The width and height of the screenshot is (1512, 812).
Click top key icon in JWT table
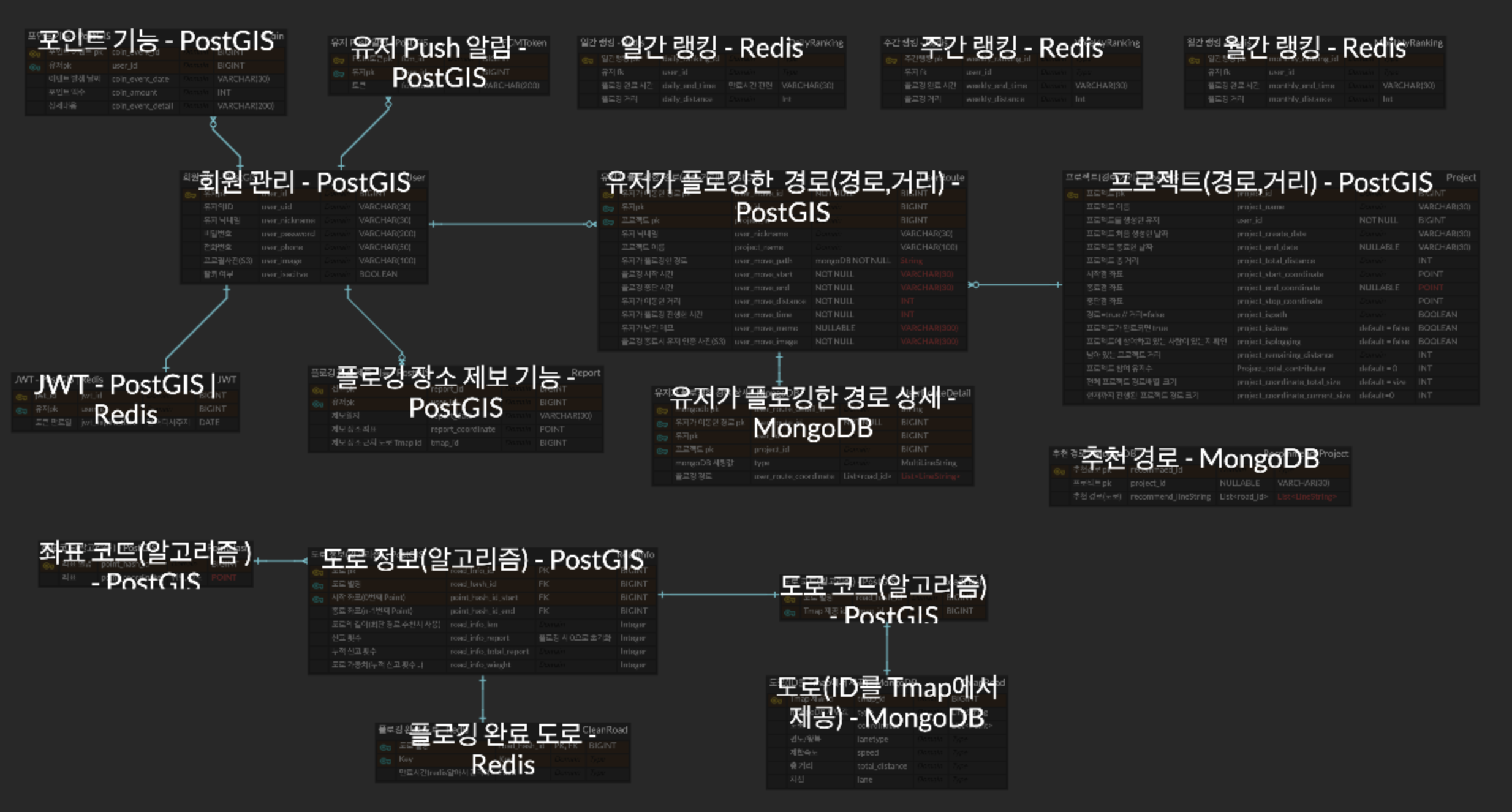coord(21,397)
